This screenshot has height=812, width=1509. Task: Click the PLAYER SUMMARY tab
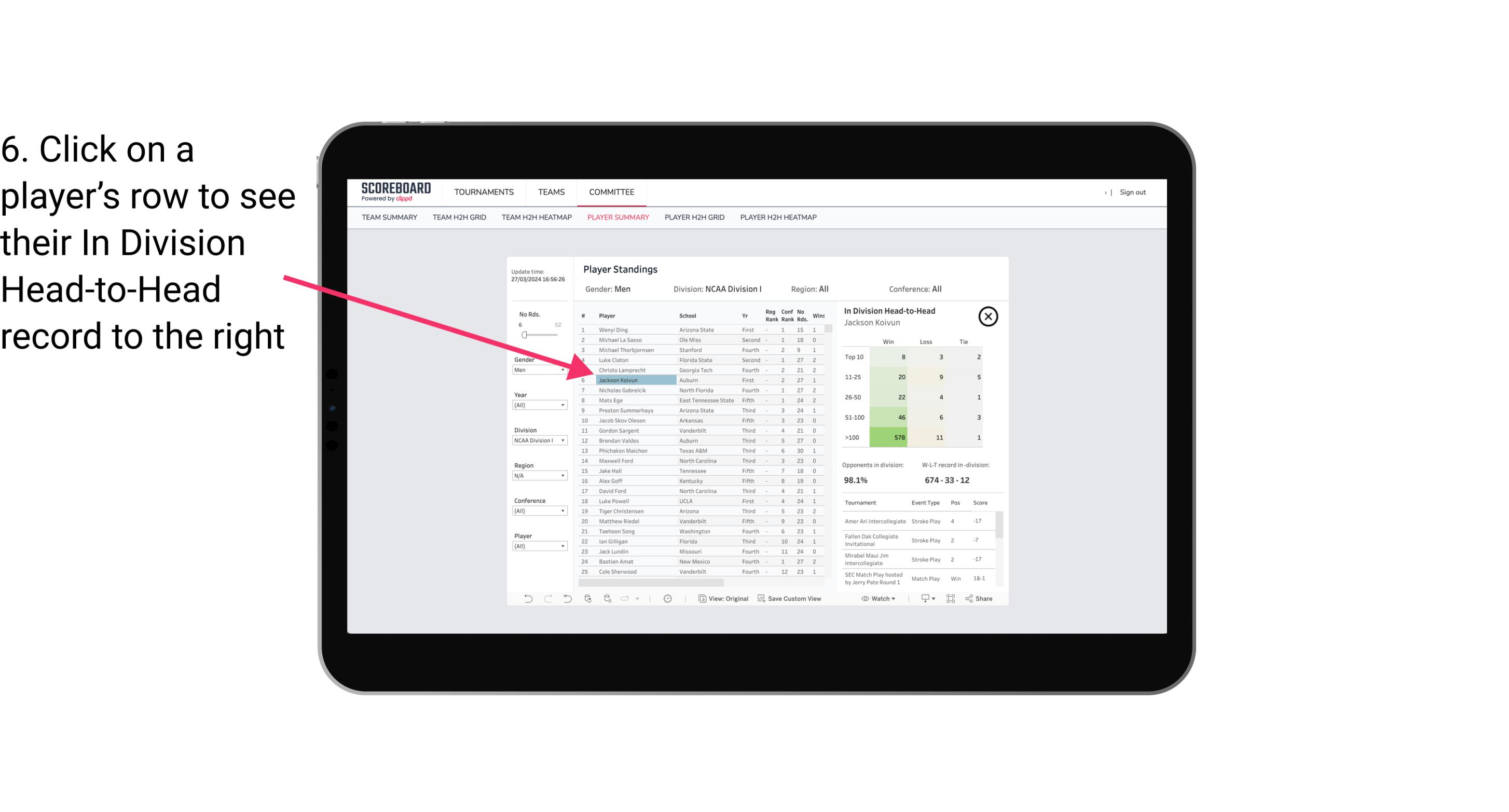tap(618, 218)
